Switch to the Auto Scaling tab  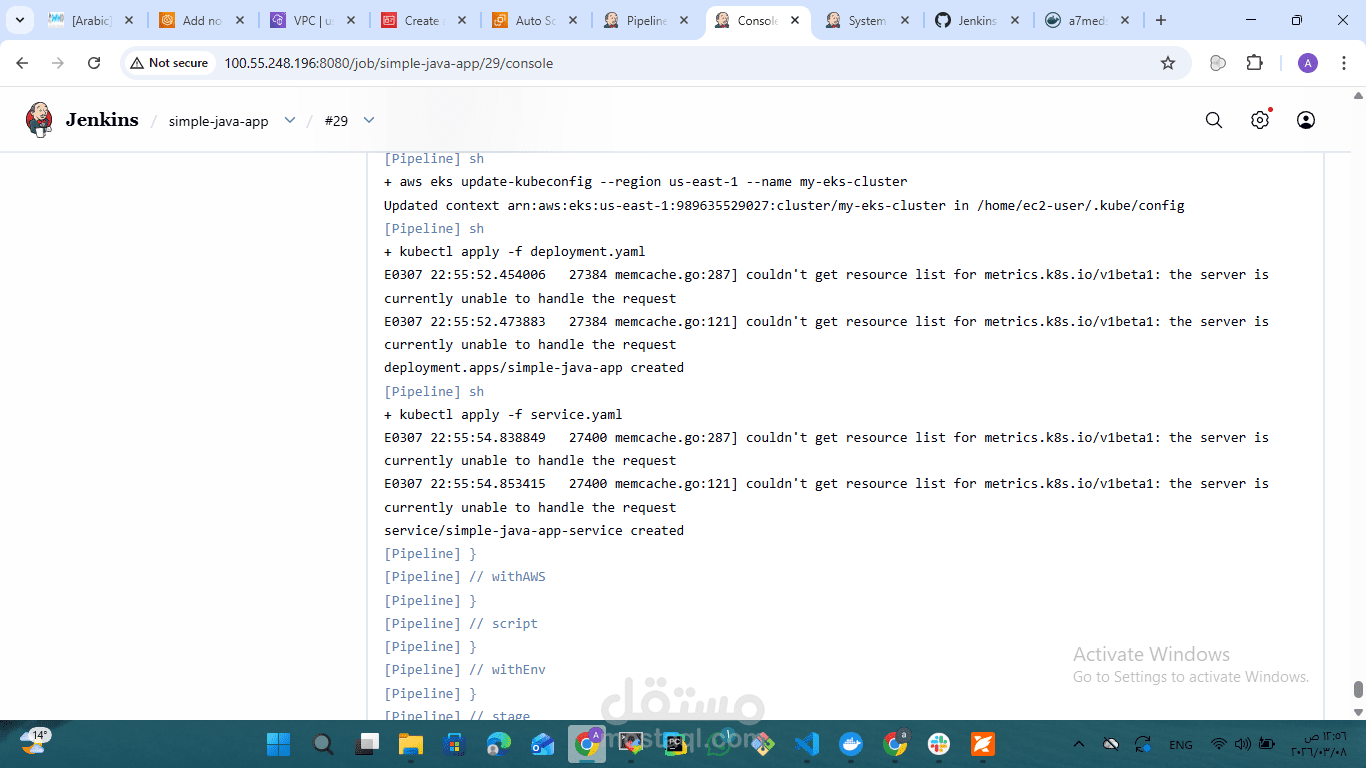[x=535, y=20]
